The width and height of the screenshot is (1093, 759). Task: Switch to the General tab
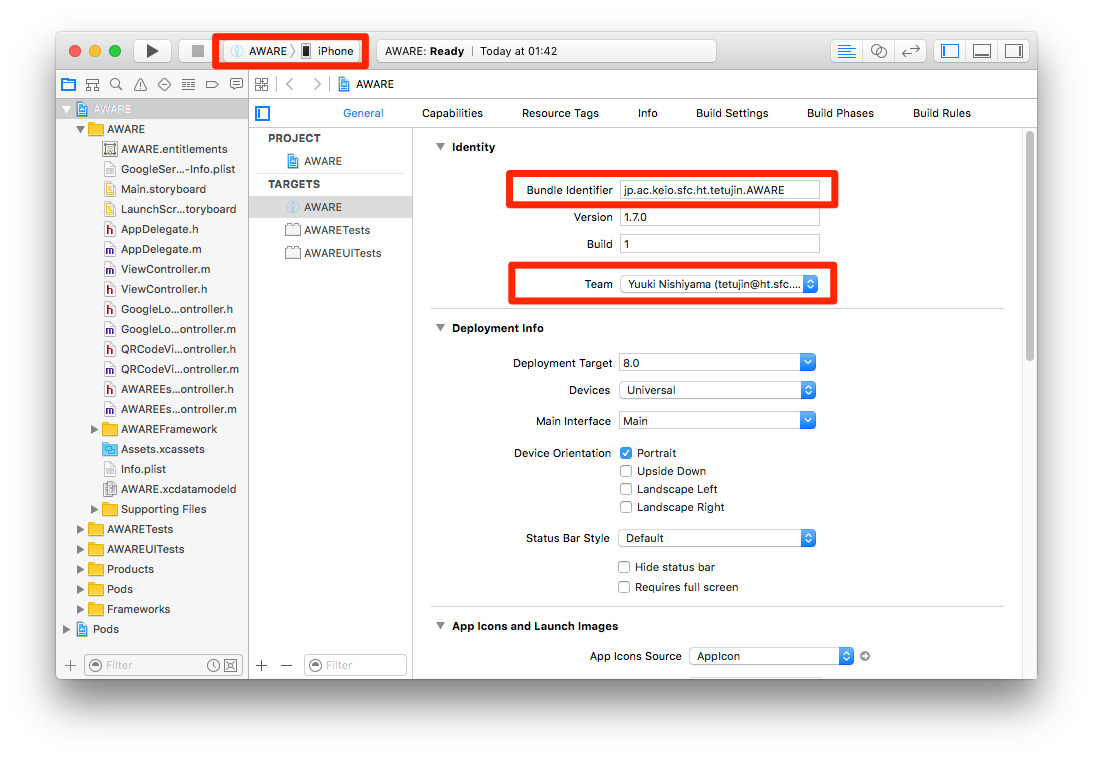pos(363,113)
